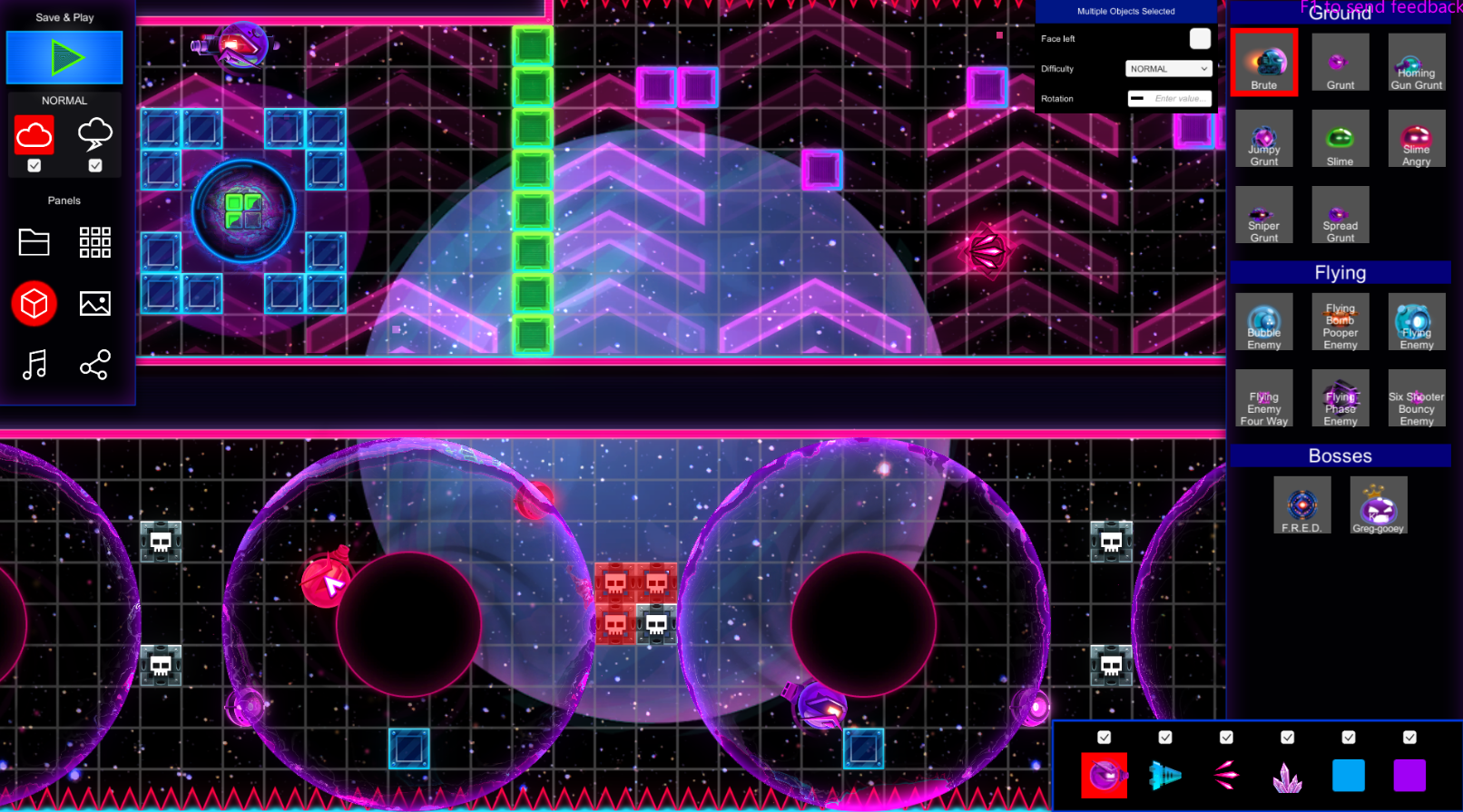Screen dimensions: 1463x812
Task: Click the share nodes panel icon
Action: 95,365
